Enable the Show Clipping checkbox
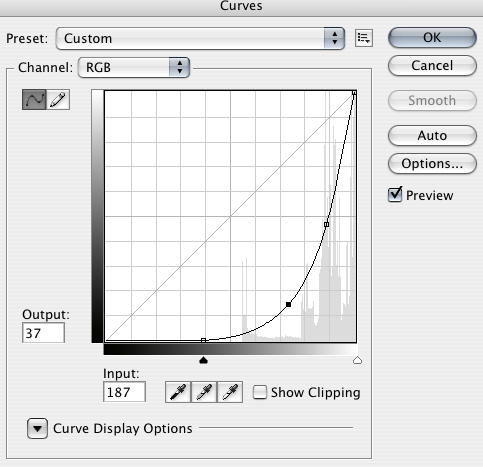This screenshot has width=483, height=467. tap(260, 392)
